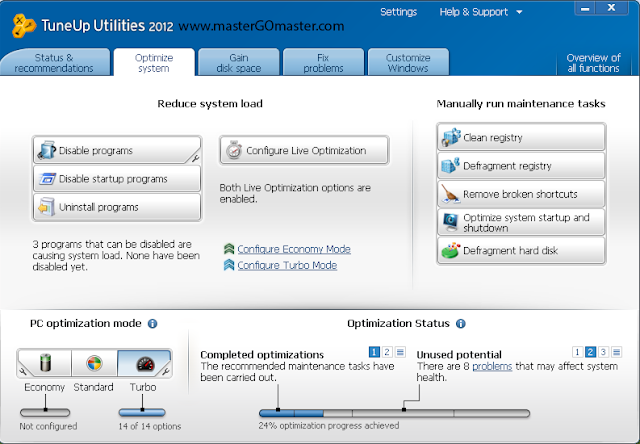Image resolution: width=640 pixels, height=444 pixels.
Task: Click the info icon beside PC optimization mode
Action: click(152, 324)
